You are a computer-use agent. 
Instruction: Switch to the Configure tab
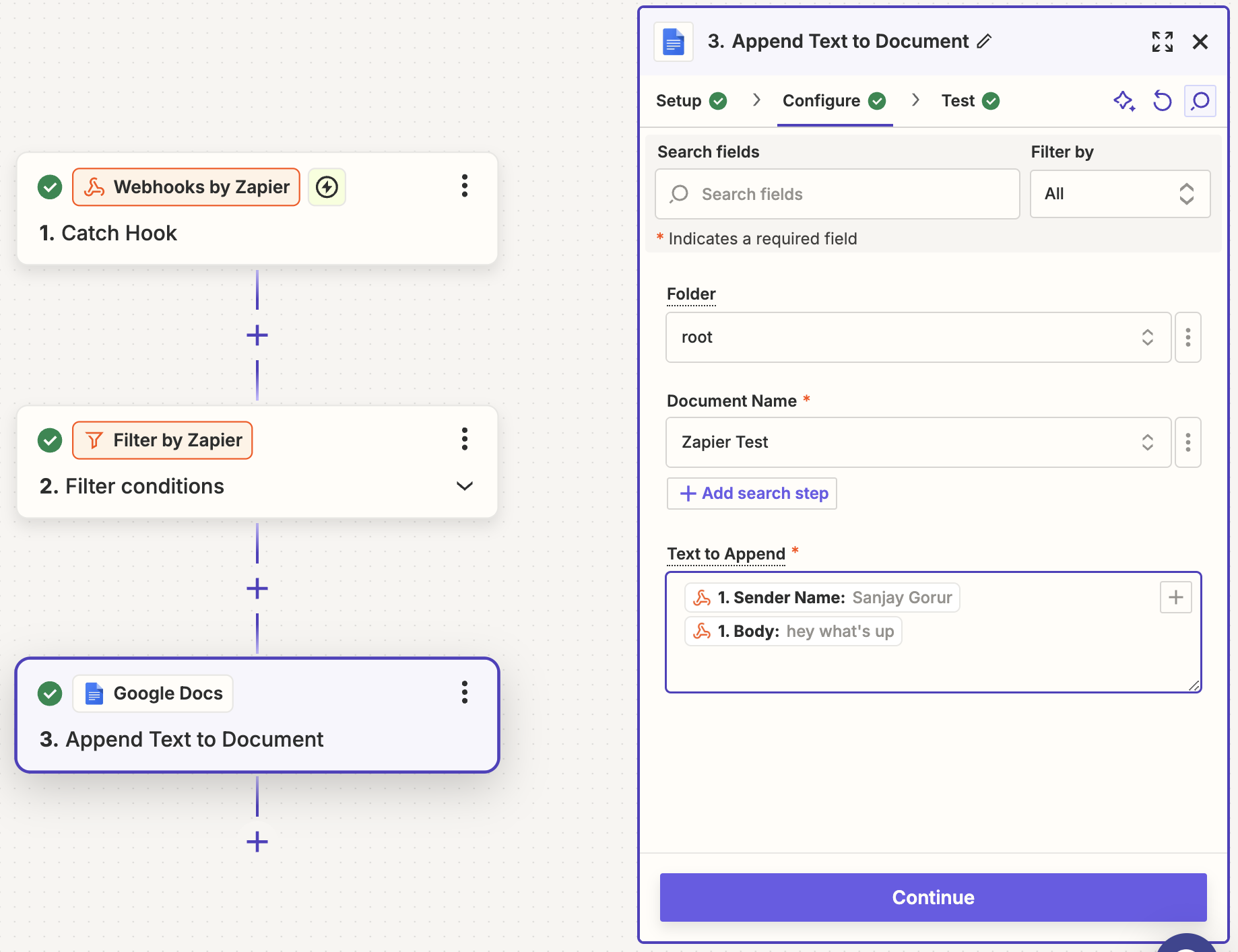834,101
